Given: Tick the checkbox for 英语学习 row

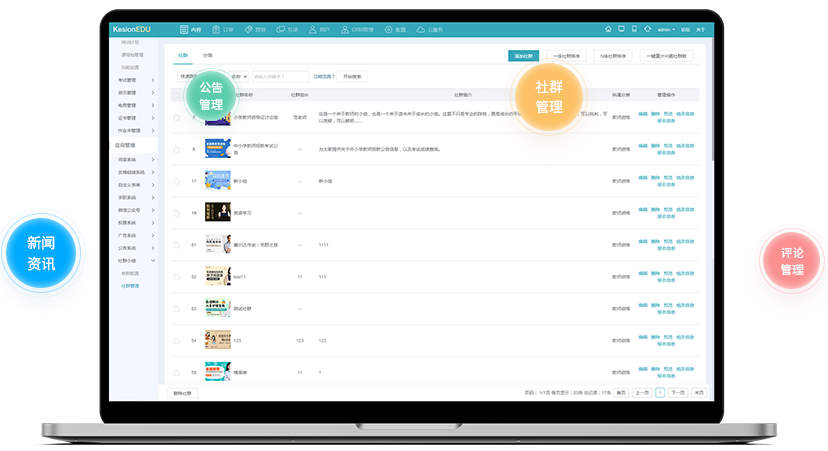Looking at the screenshot, I should point(177,213).
